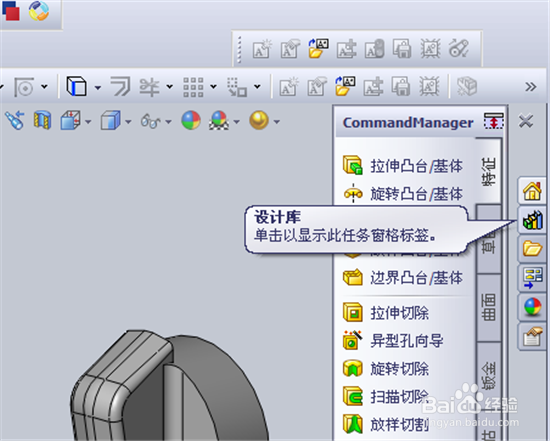
Task: Toggle CommandManager auto-collapse icon
Action: point(494,121)
